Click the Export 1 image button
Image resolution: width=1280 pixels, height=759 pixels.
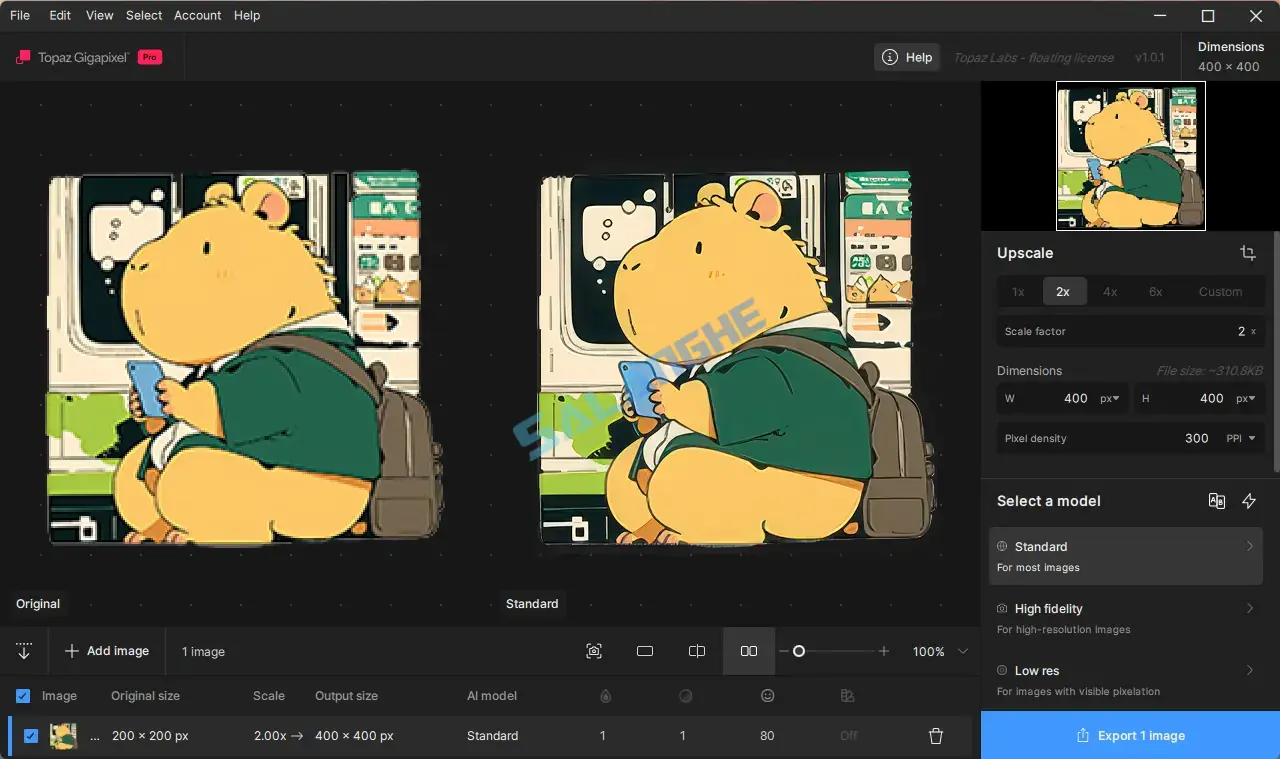tap(1130, 735)
